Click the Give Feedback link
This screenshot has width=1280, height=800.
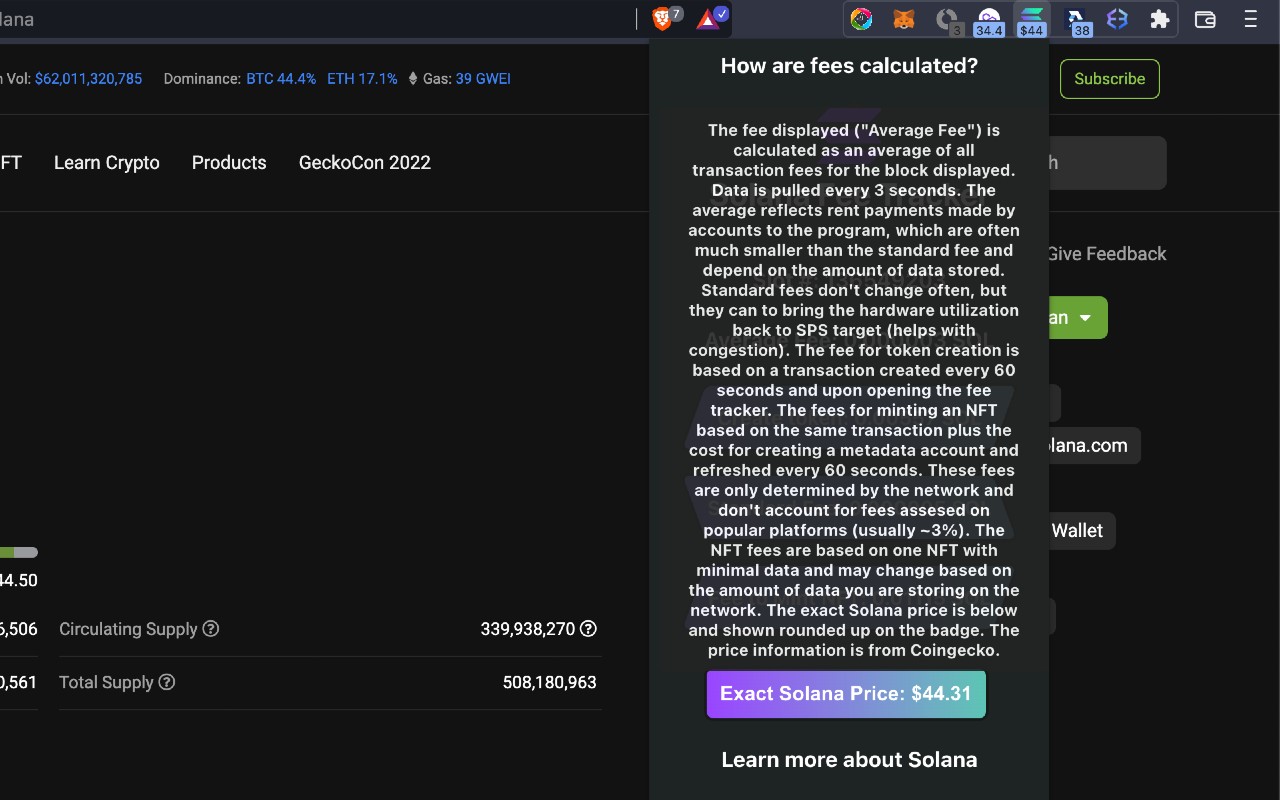(x=1106, y=254)
